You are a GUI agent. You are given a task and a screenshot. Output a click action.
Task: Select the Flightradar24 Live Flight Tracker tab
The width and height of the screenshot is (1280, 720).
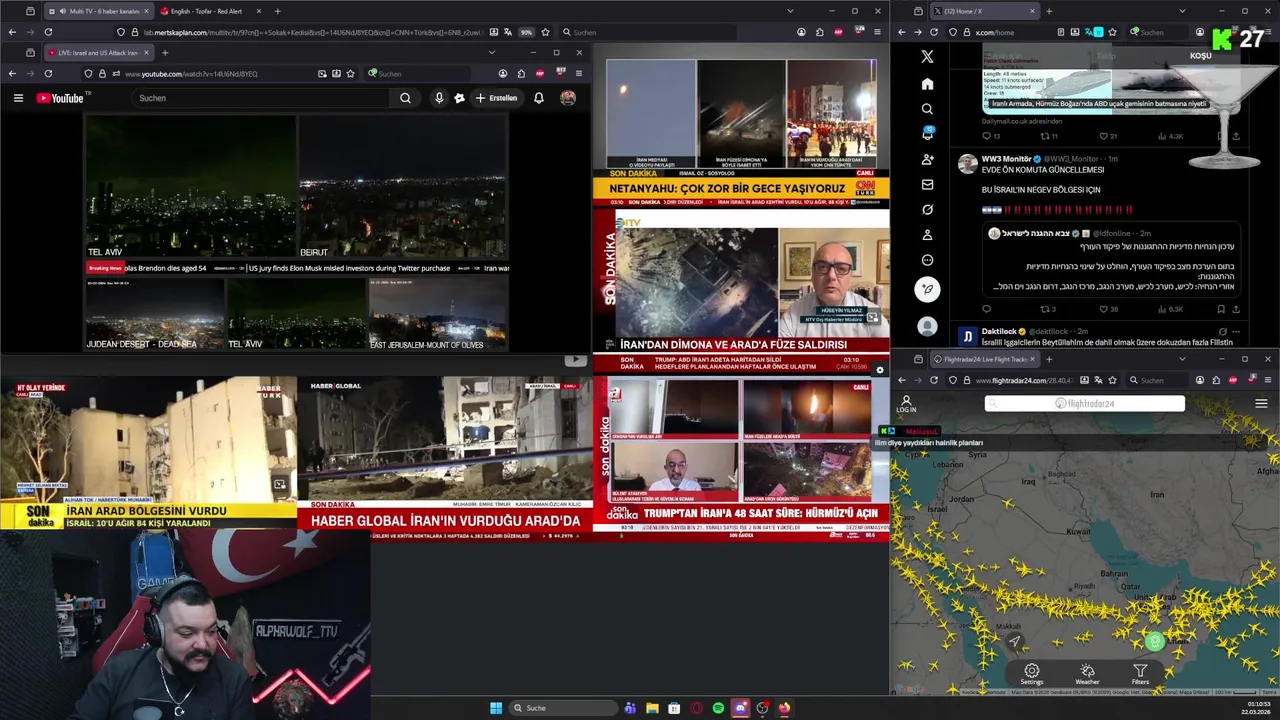click(x=984, y=359)
